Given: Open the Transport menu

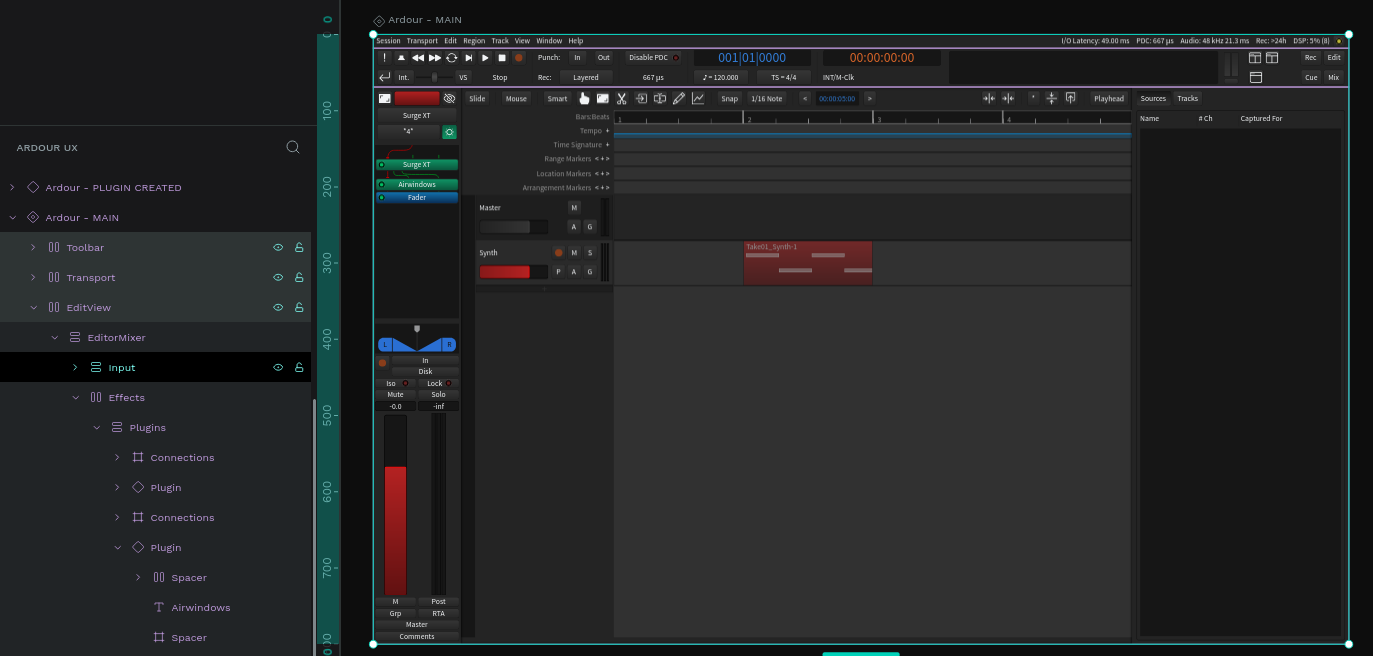Looking at the screenshot, I should 422,41.
